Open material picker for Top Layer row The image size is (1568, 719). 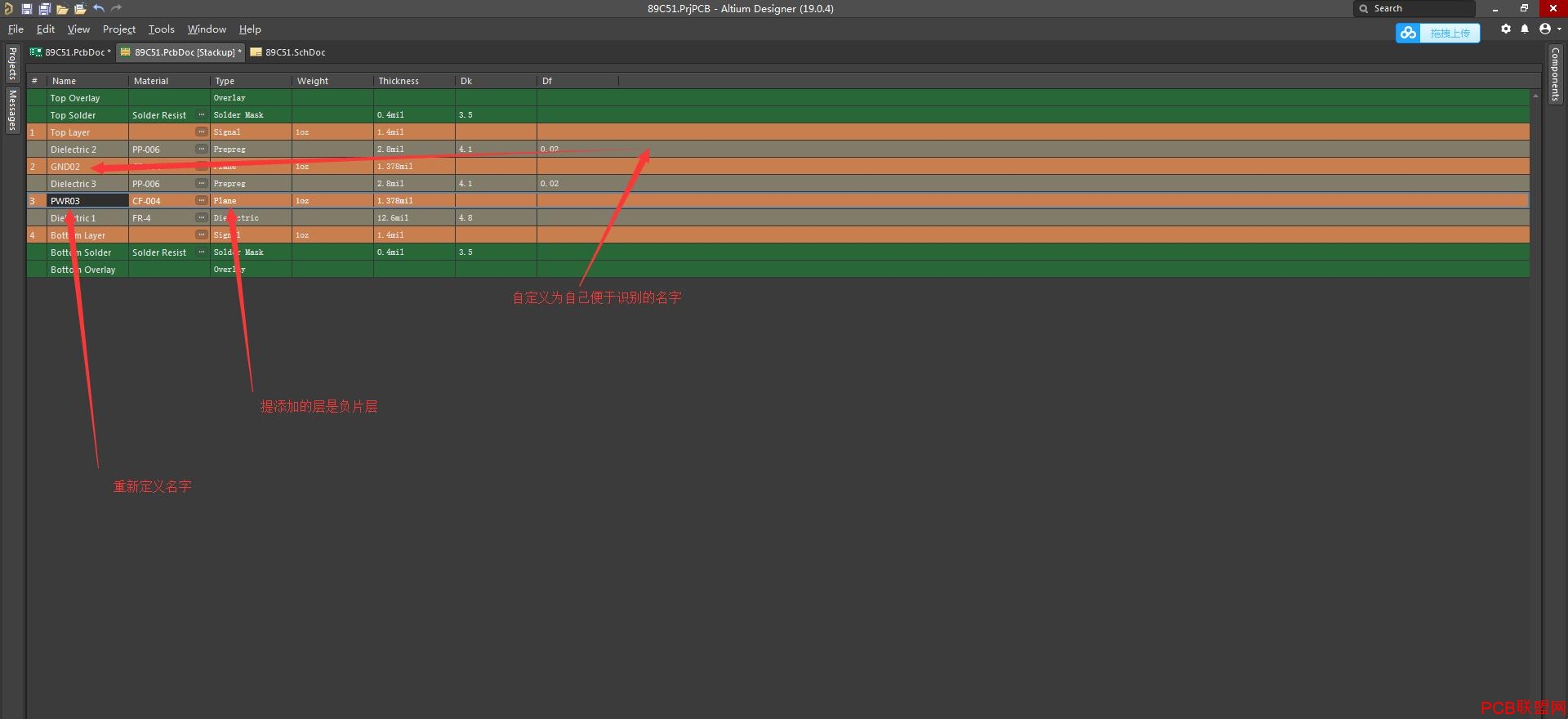point(202,132)
